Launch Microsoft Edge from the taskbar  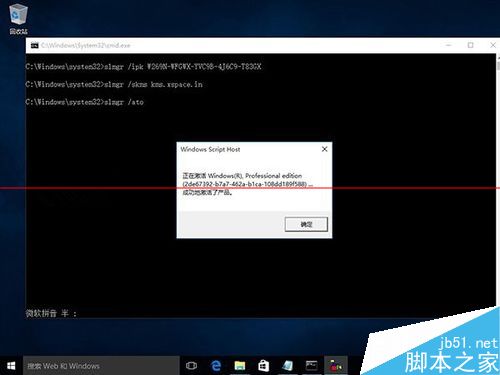click(216, 366)
